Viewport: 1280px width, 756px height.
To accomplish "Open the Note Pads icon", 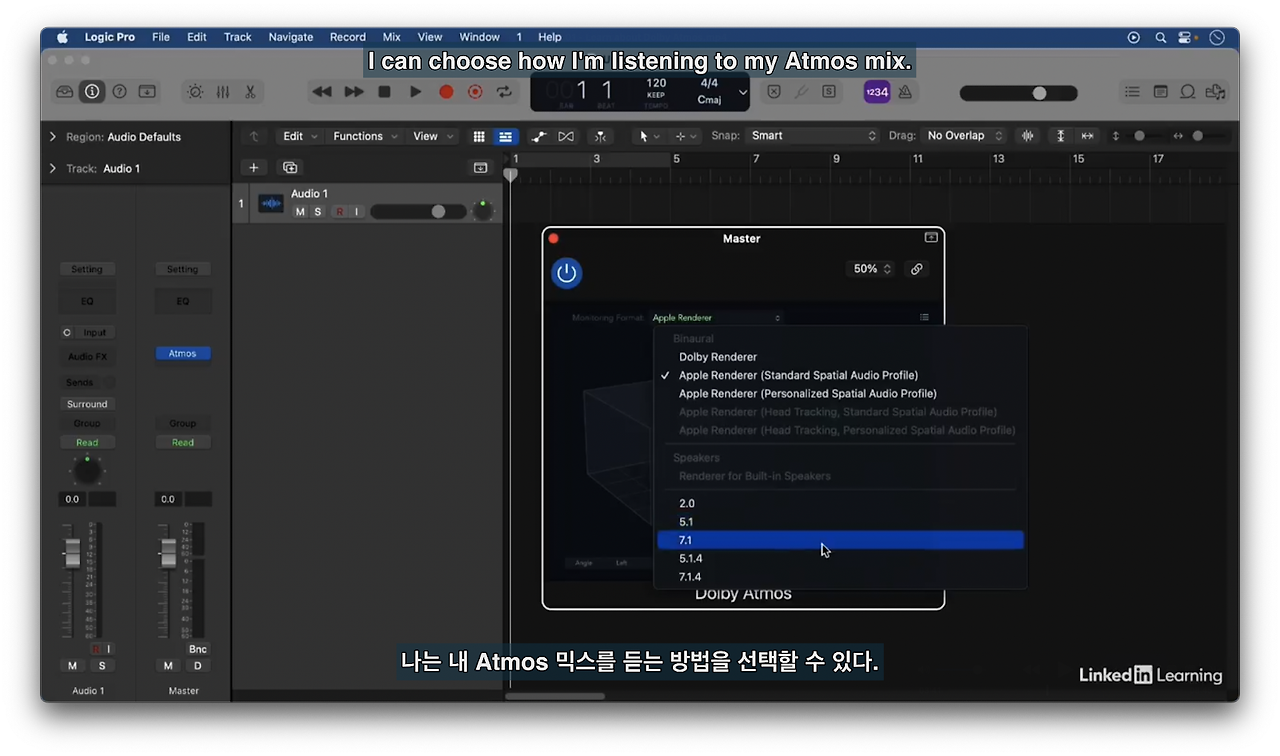I will coord(1160,92).
